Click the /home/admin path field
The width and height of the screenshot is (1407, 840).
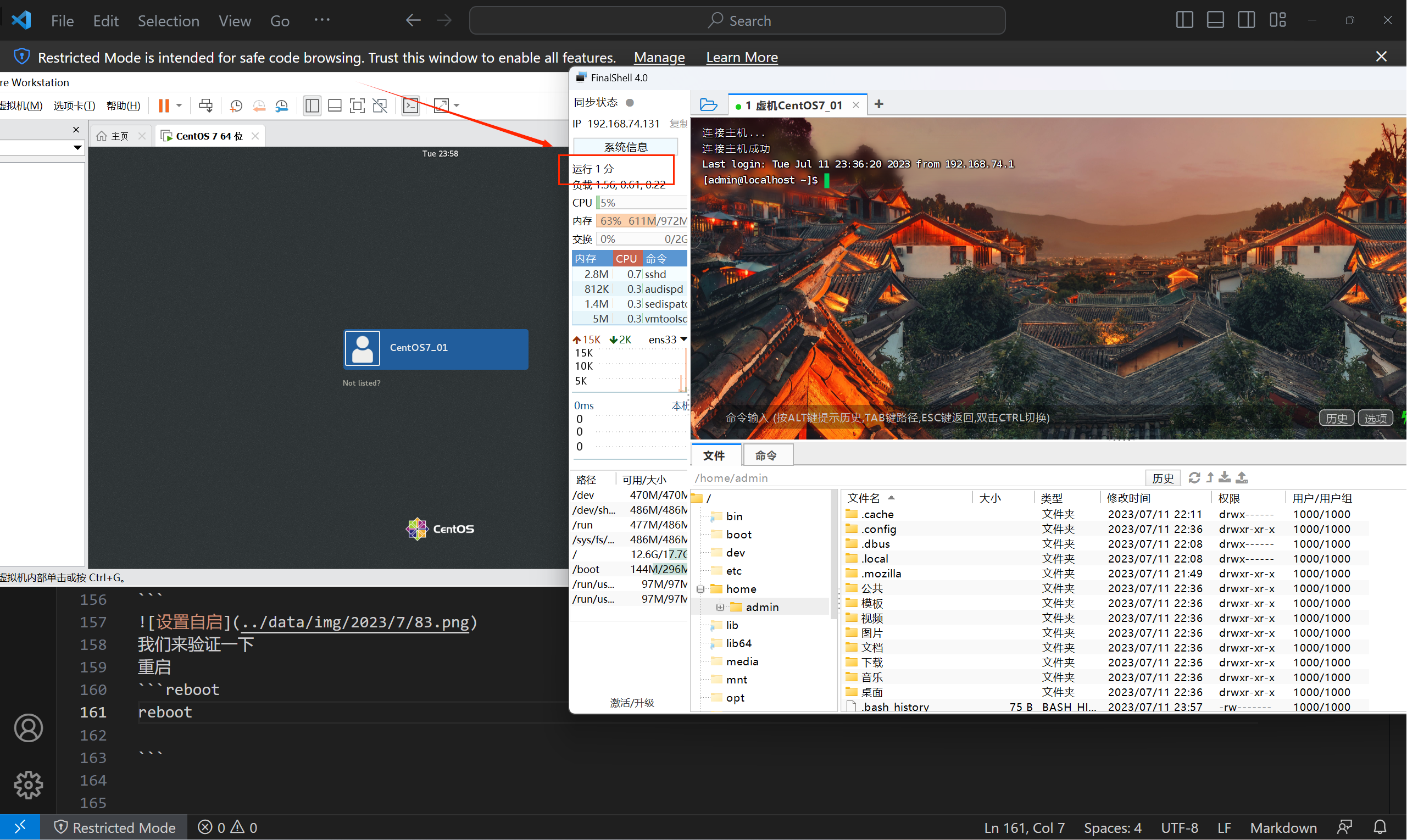point(917,478)
